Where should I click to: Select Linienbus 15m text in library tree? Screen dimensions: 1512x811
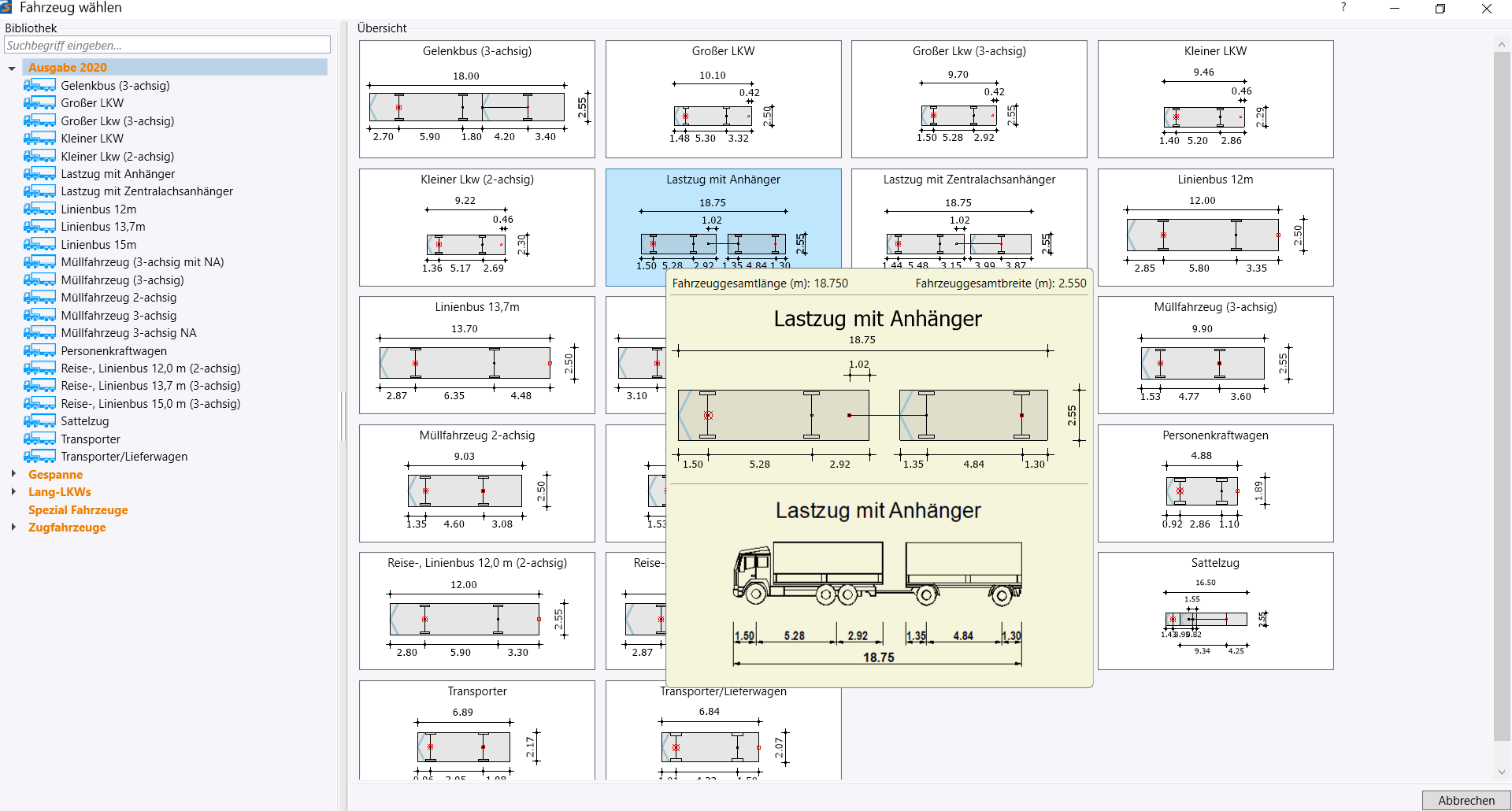(98, 245)
